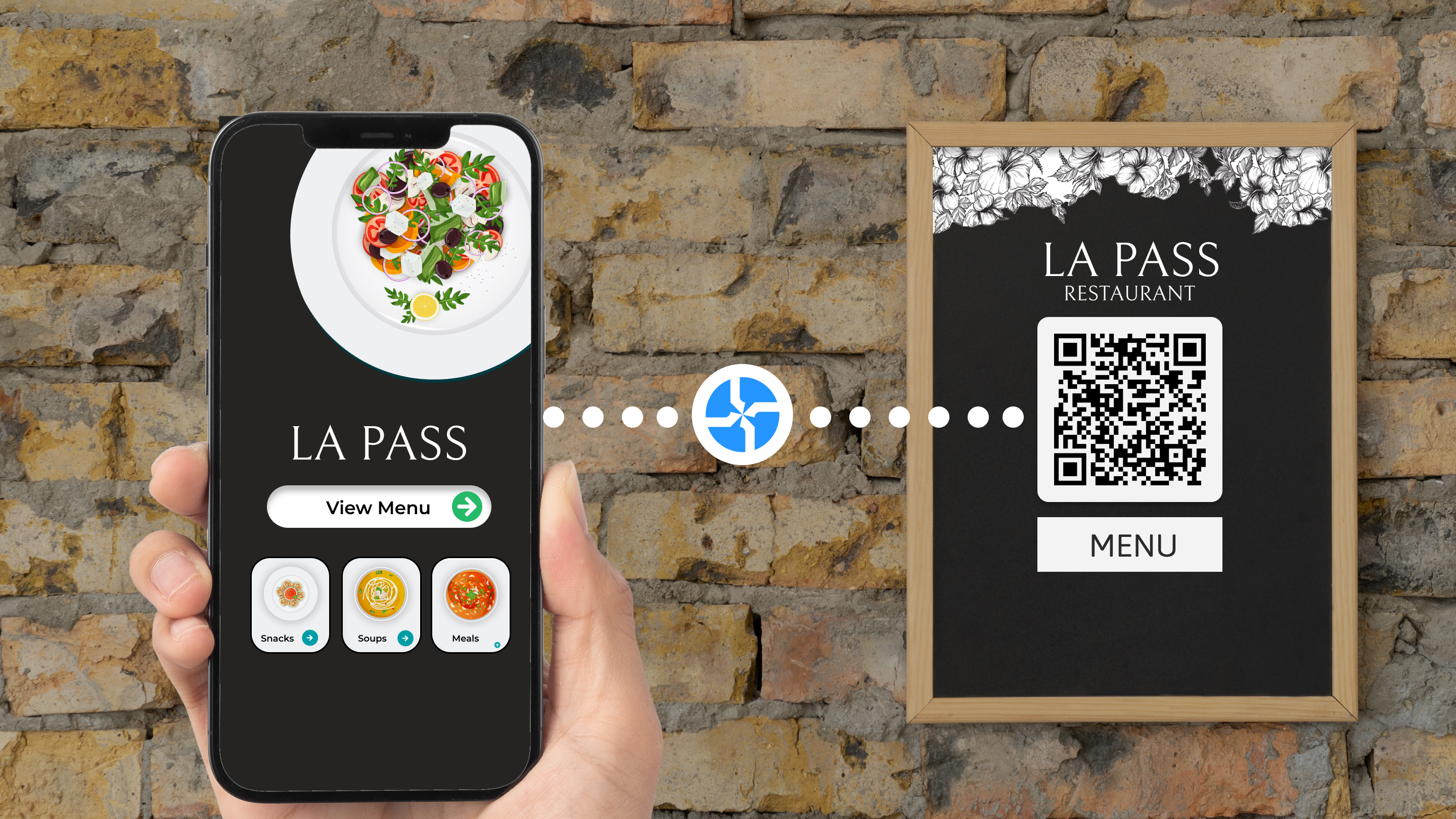This screenshot has height=819, width=1456.
Task: Tap the Soups category icon
Action: [378, 600]
